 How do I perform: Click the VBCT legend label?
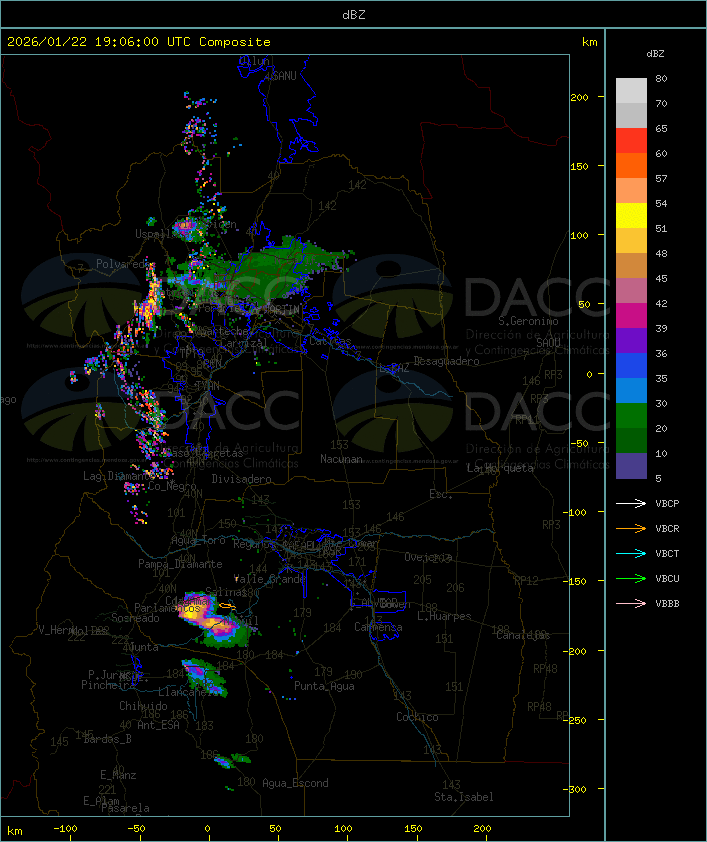(667, 553)
